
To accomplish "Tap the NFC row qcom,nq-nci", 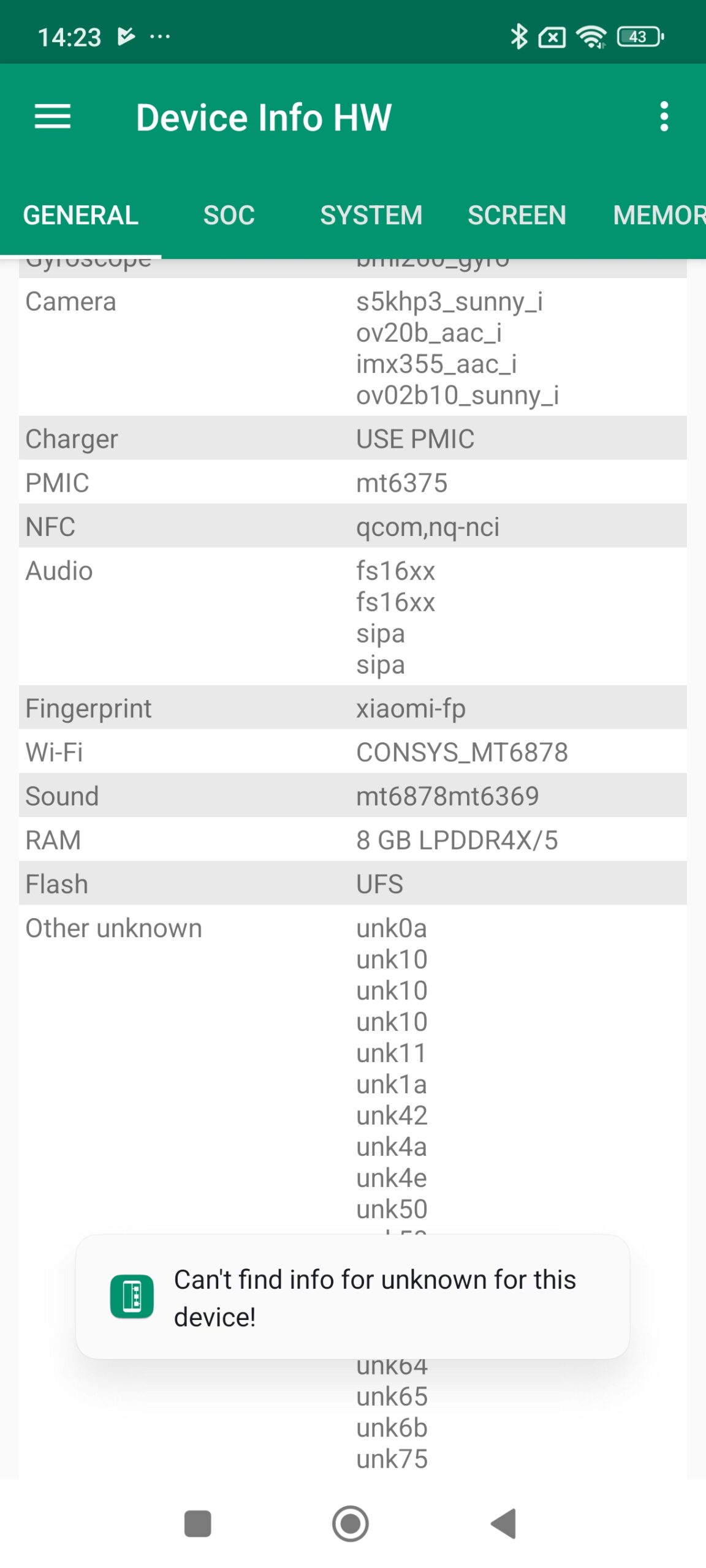I will pyautogui.click(x=428, y=527).
